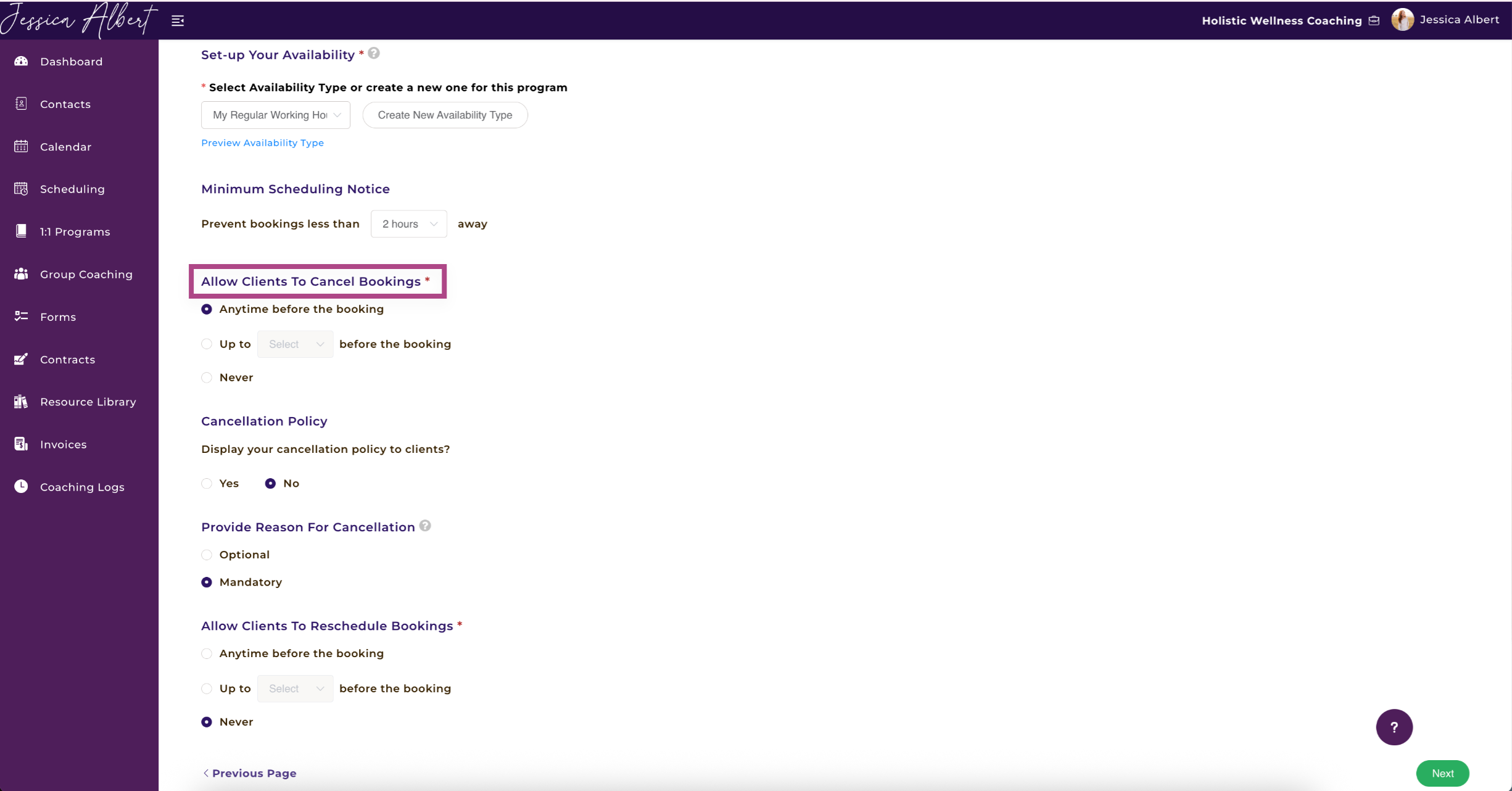Select Never under cancel bookings
Image resolution: width=1512 pixels, height=791 pixels.
[207, 378]
